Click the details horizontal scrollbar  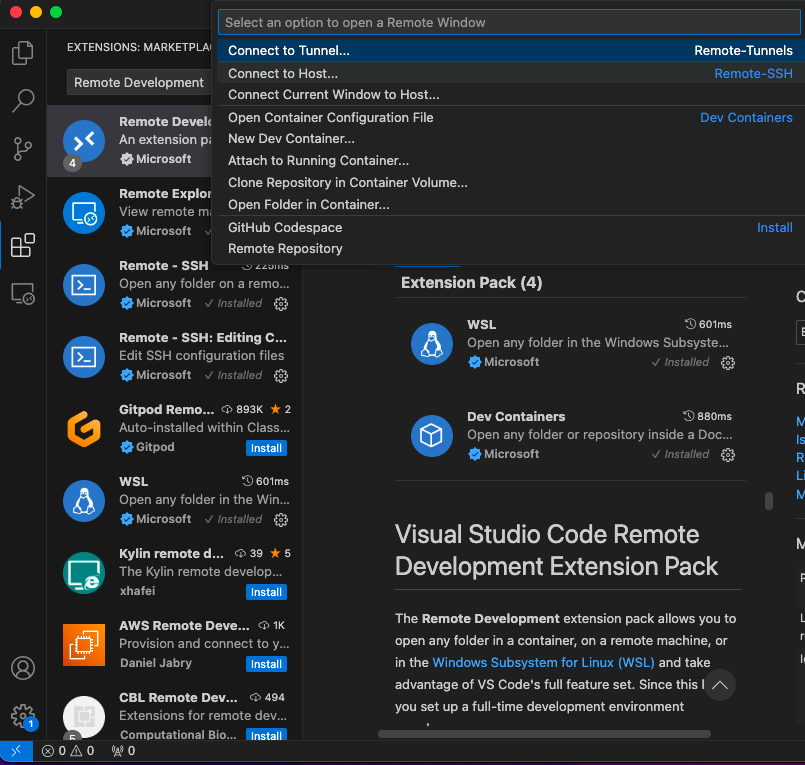544,734
